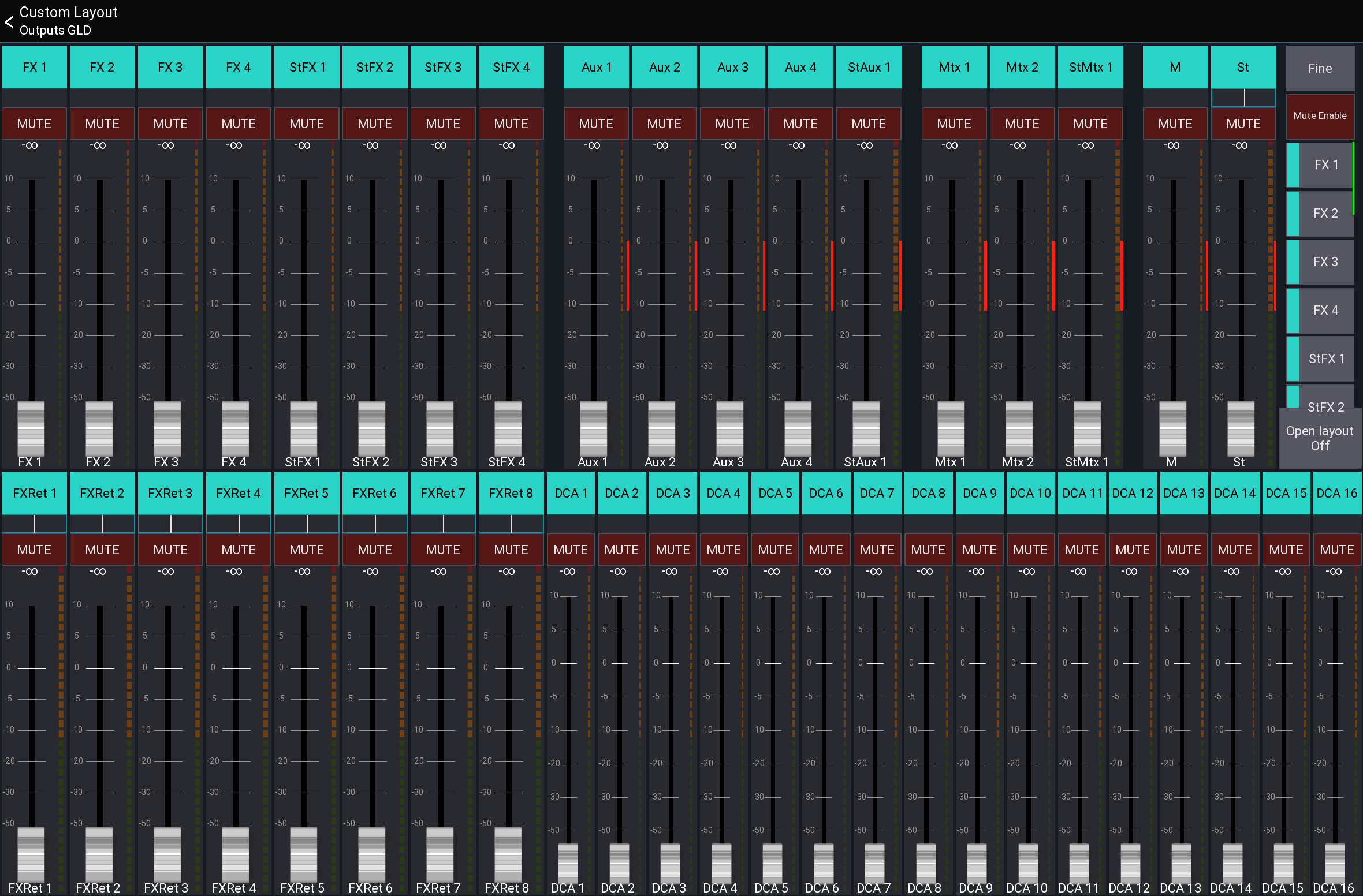Toggle the Mute Enable button
1363x896 pixels.
pyautogui.click(x=1320, y=115)
